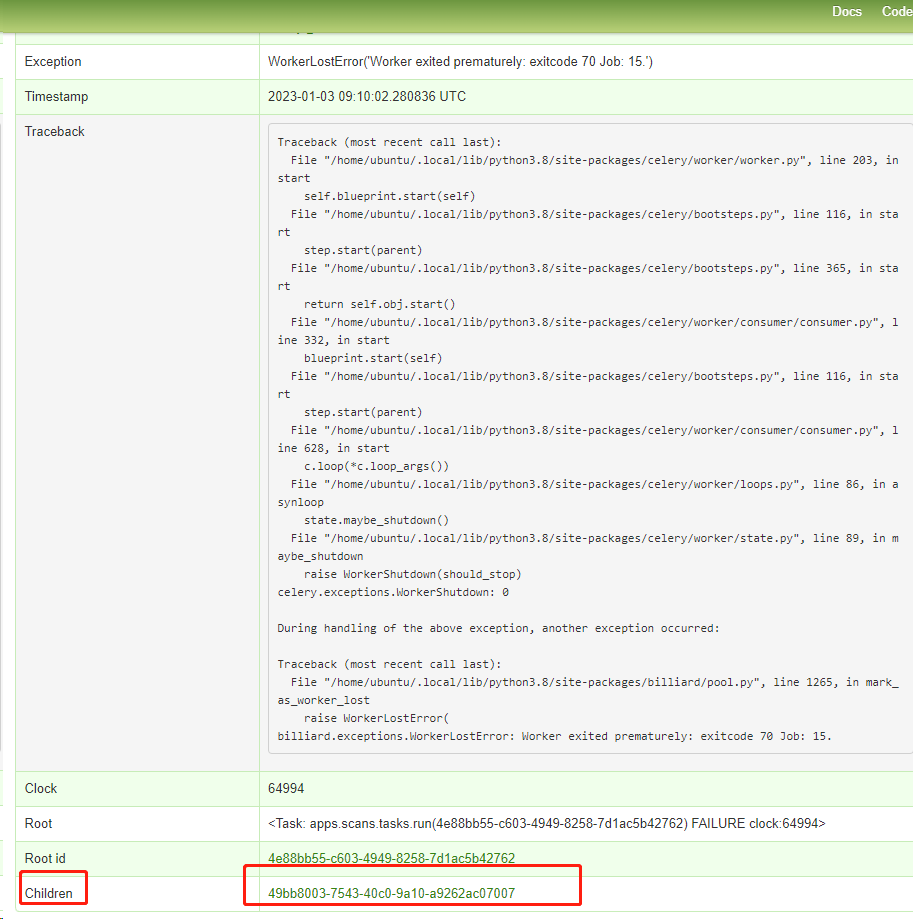
Task: Select the Root row header
Action: (38, 823)
